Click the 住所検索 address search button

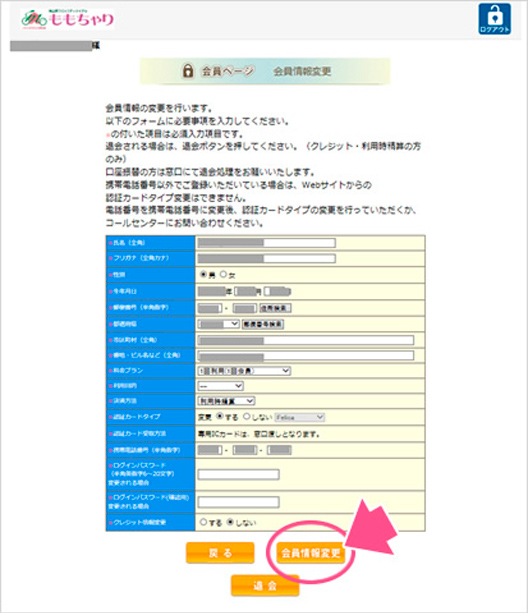[x=276, y=308]
